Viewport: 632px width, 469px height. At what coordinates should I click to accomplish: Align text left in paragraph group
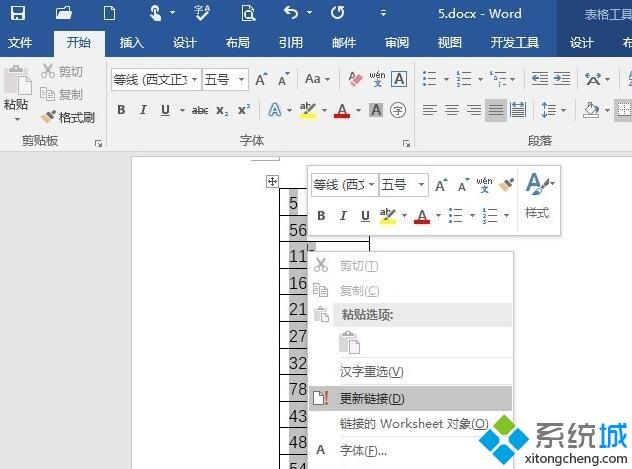430,110
